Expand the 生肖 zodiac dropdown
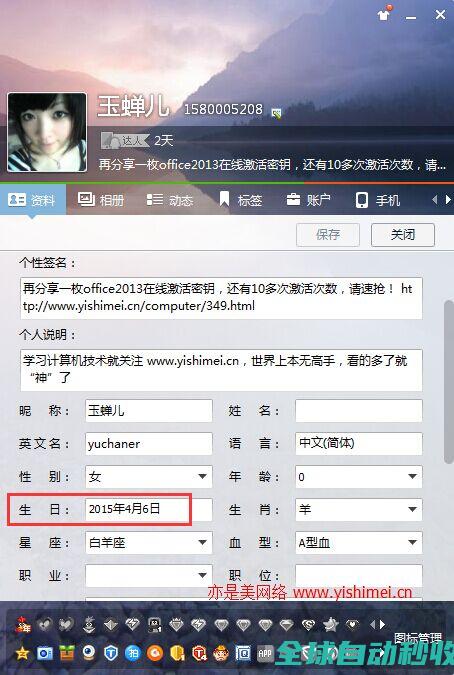This screenshot has width=454, height=675. coord(359,509)
